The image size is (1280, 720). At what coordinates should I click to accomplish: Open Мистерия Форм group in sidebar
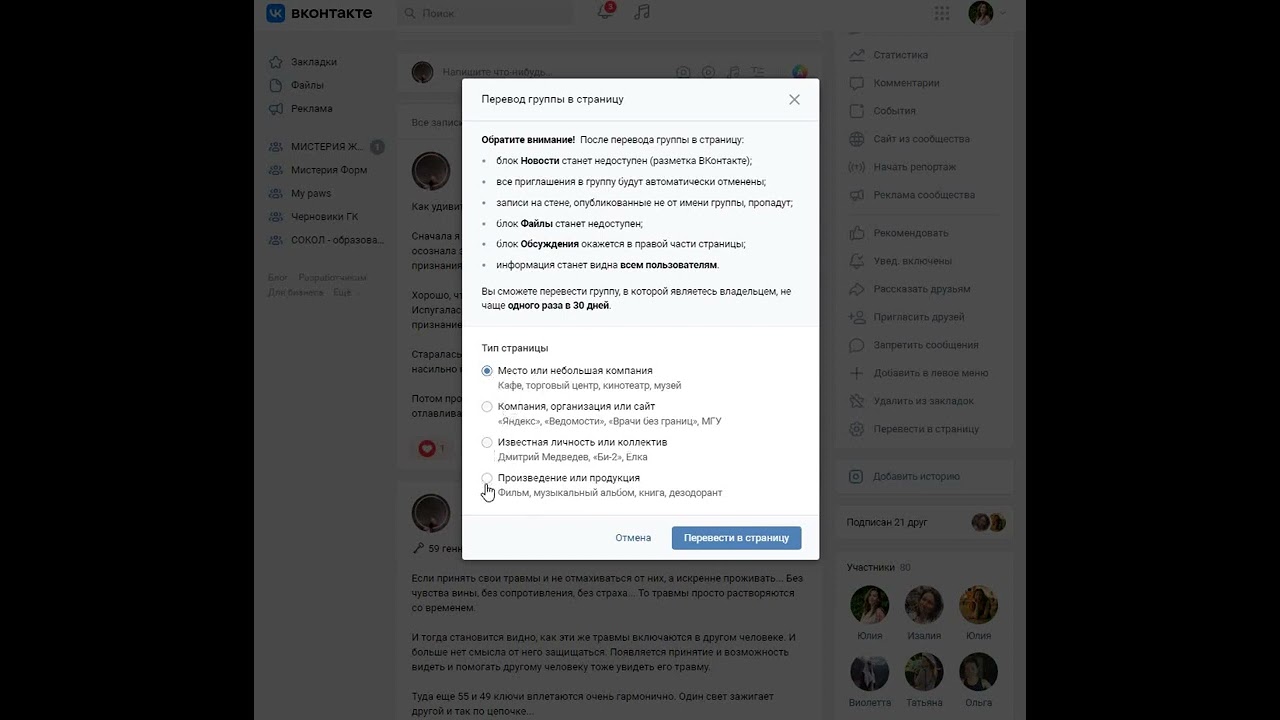(329, 170)
